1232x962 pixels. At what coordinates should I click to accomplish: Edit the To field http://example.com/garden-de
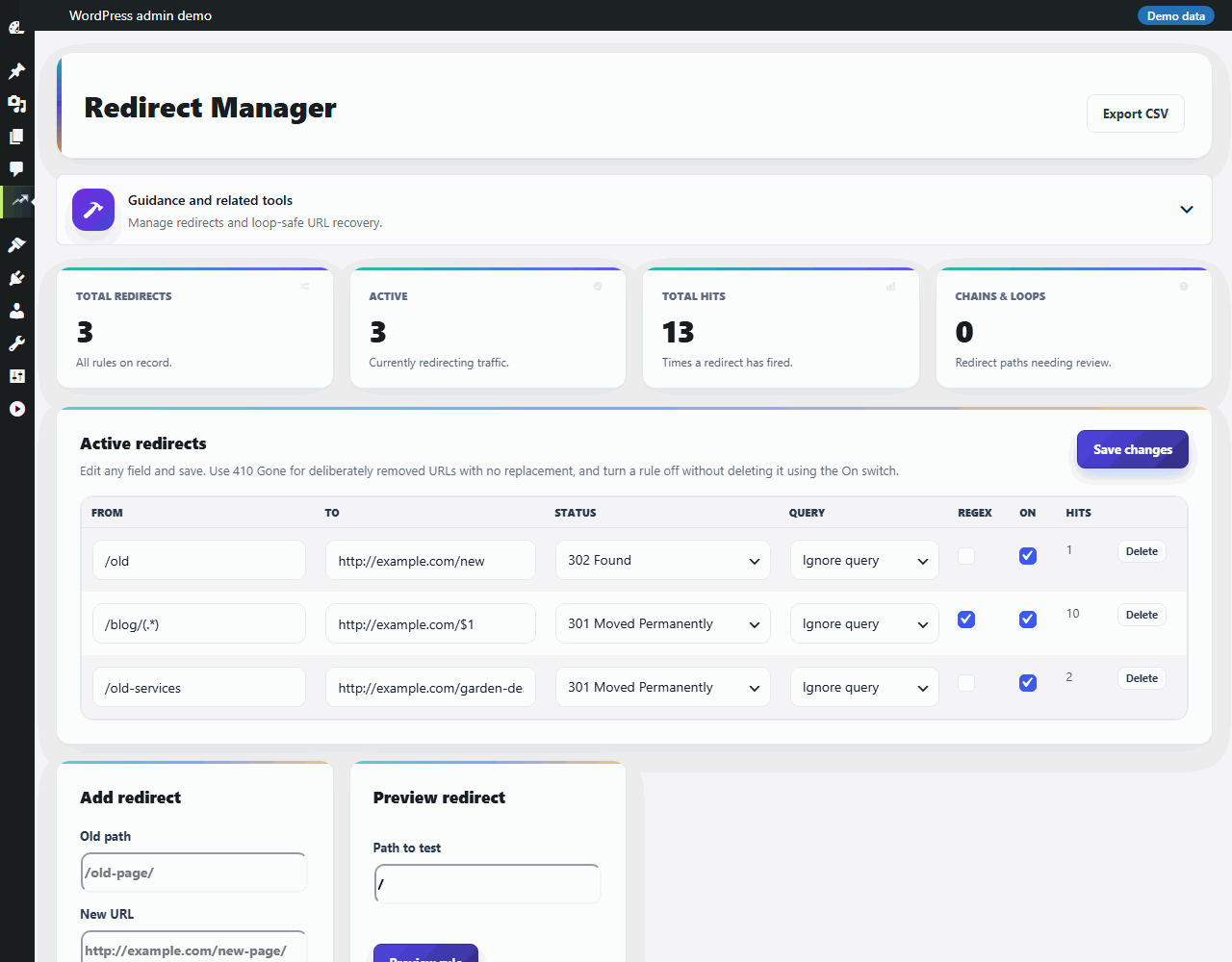(x=430, y=687)
